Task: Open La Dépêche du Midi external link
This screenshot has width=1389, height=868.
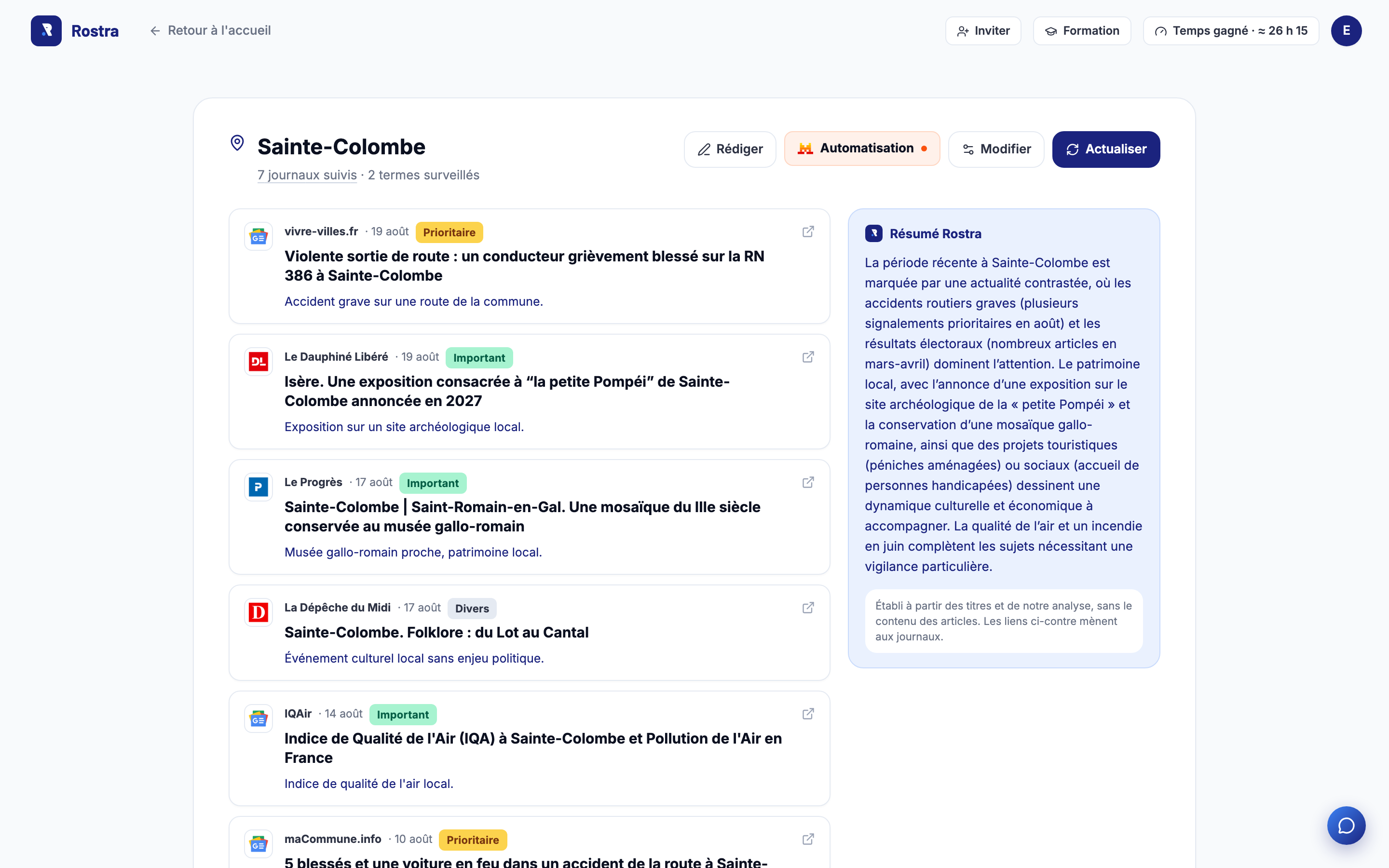Action: point(807,608)
